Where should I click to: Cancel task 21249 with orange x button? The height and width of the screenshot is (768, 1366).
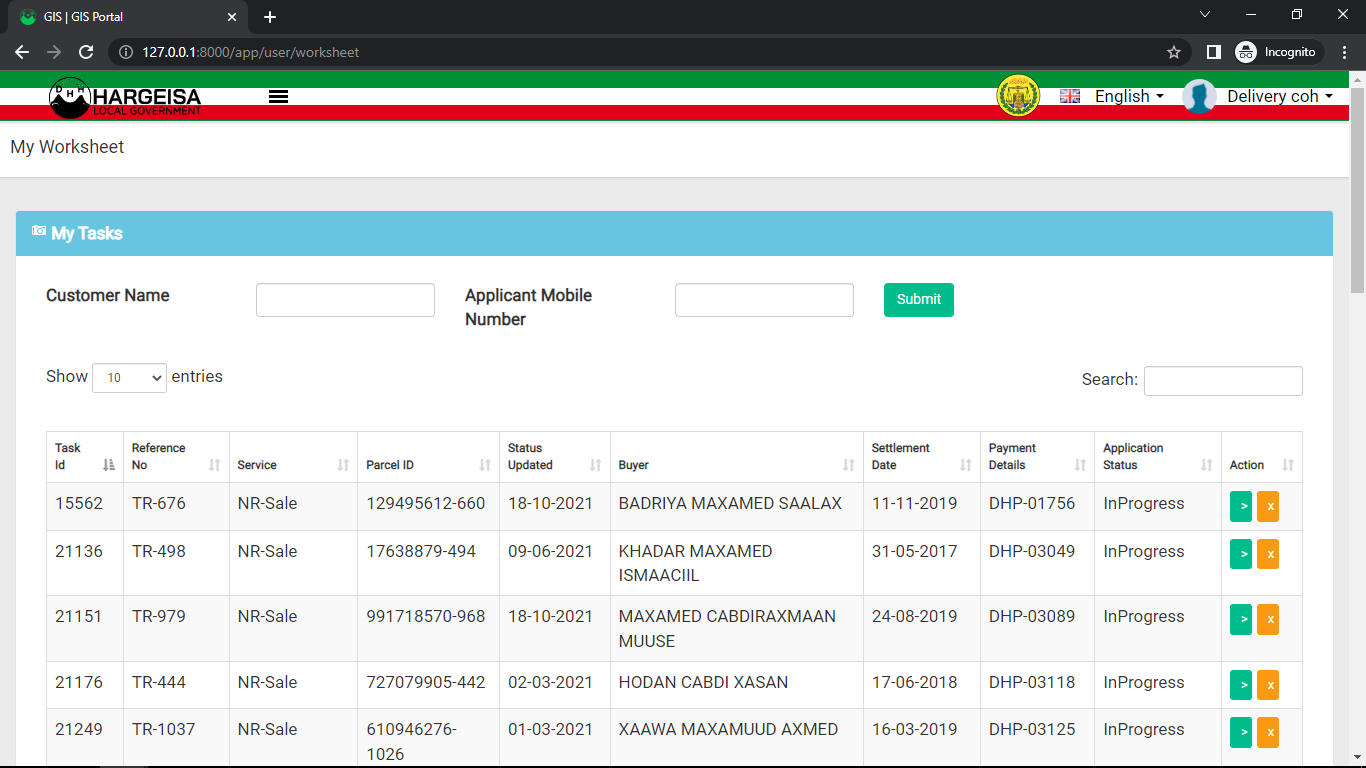point(1268,732)
